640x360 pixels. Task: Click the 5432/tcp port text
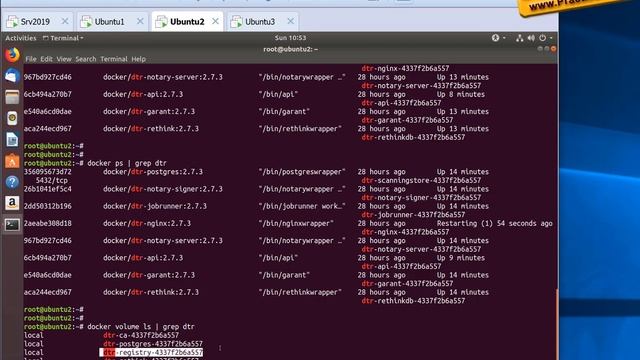coord(51,180)
